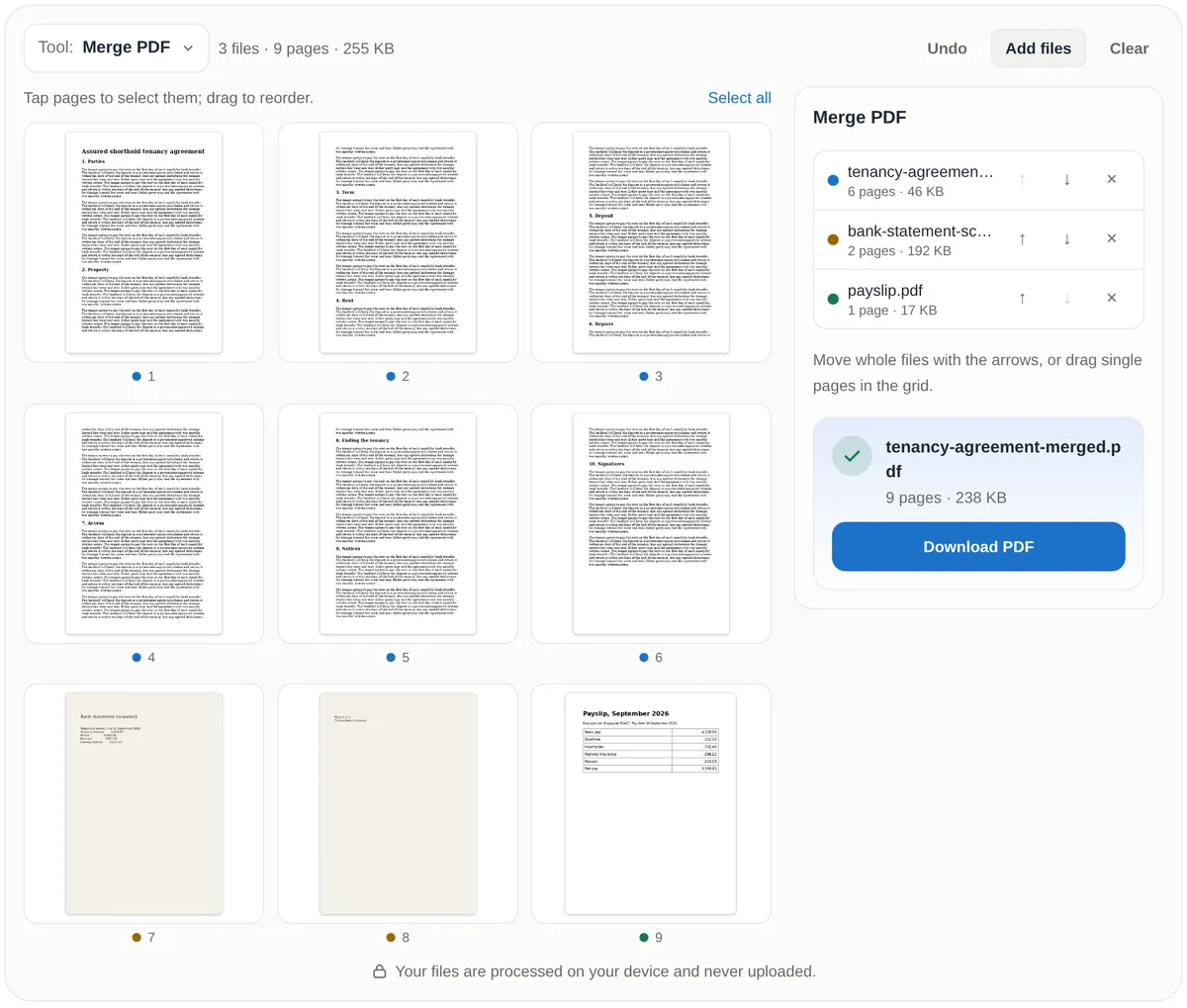Select page 9 payslip thumbnail
The height and width of the screenshot is (1008, 1187).
coord(651,803)
